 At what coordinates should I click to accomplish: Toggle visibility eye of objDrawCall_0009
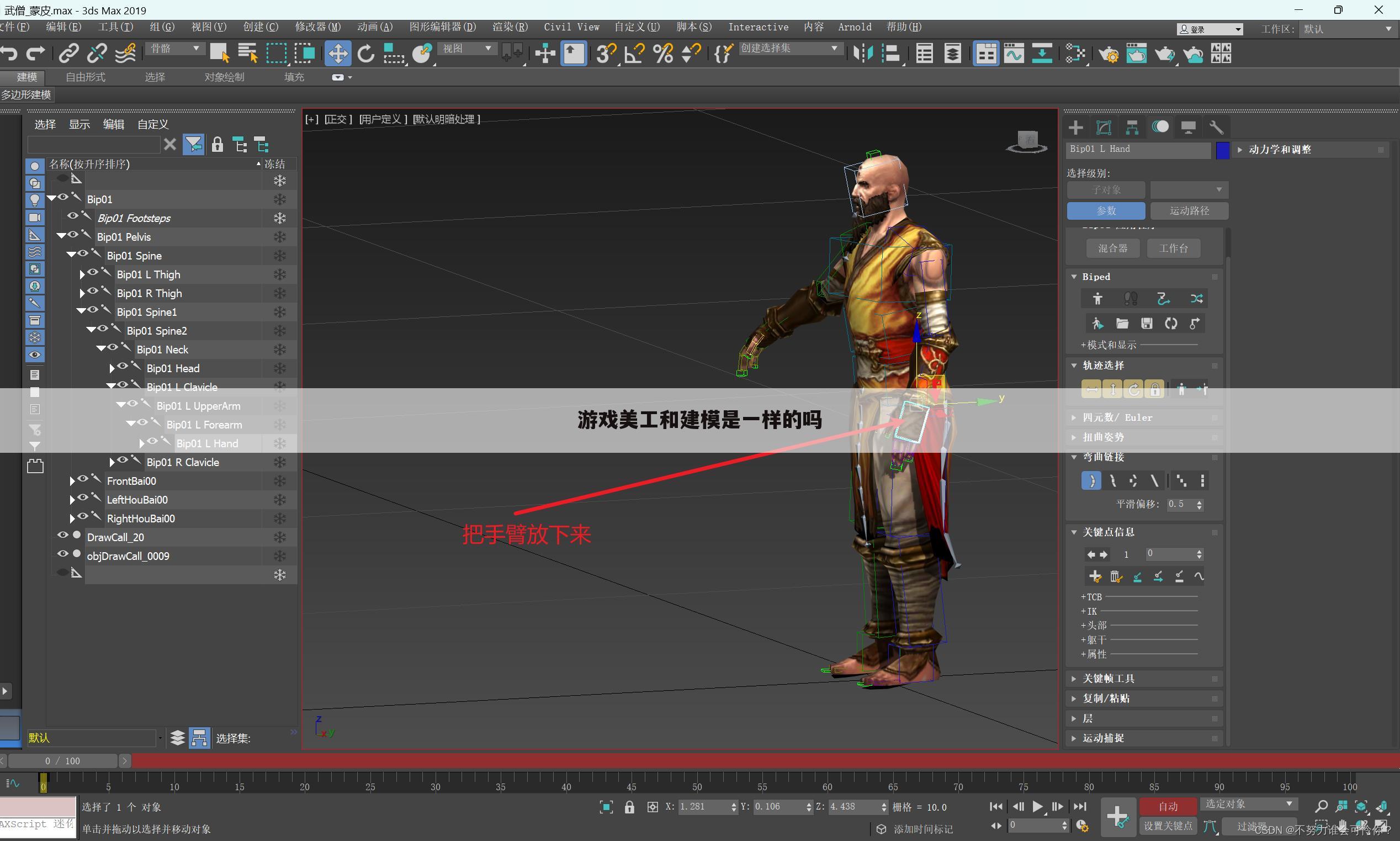pyautogui.click(x=63, y=554)
